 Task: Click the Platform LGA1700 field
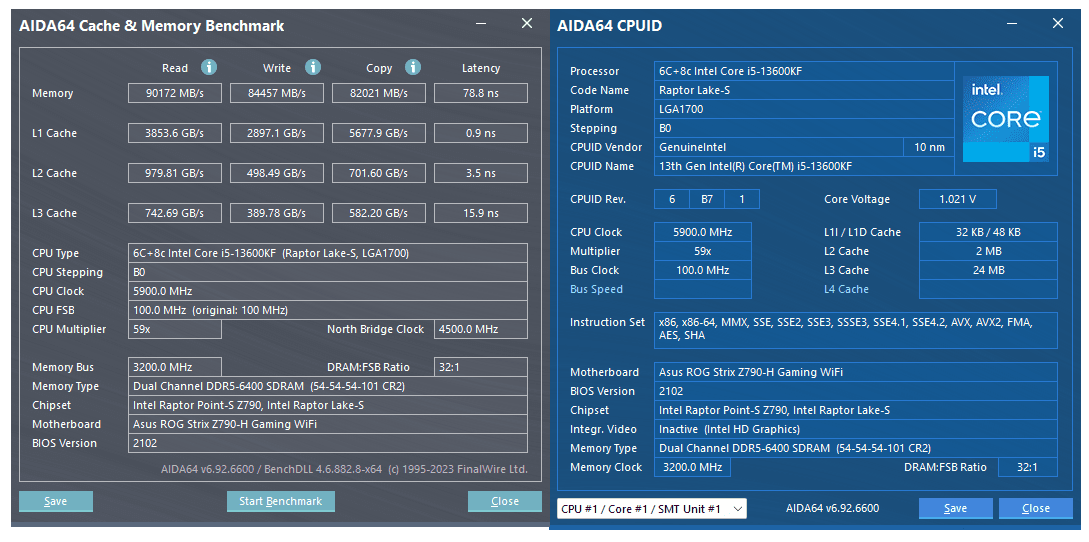(x=804, y=109)
